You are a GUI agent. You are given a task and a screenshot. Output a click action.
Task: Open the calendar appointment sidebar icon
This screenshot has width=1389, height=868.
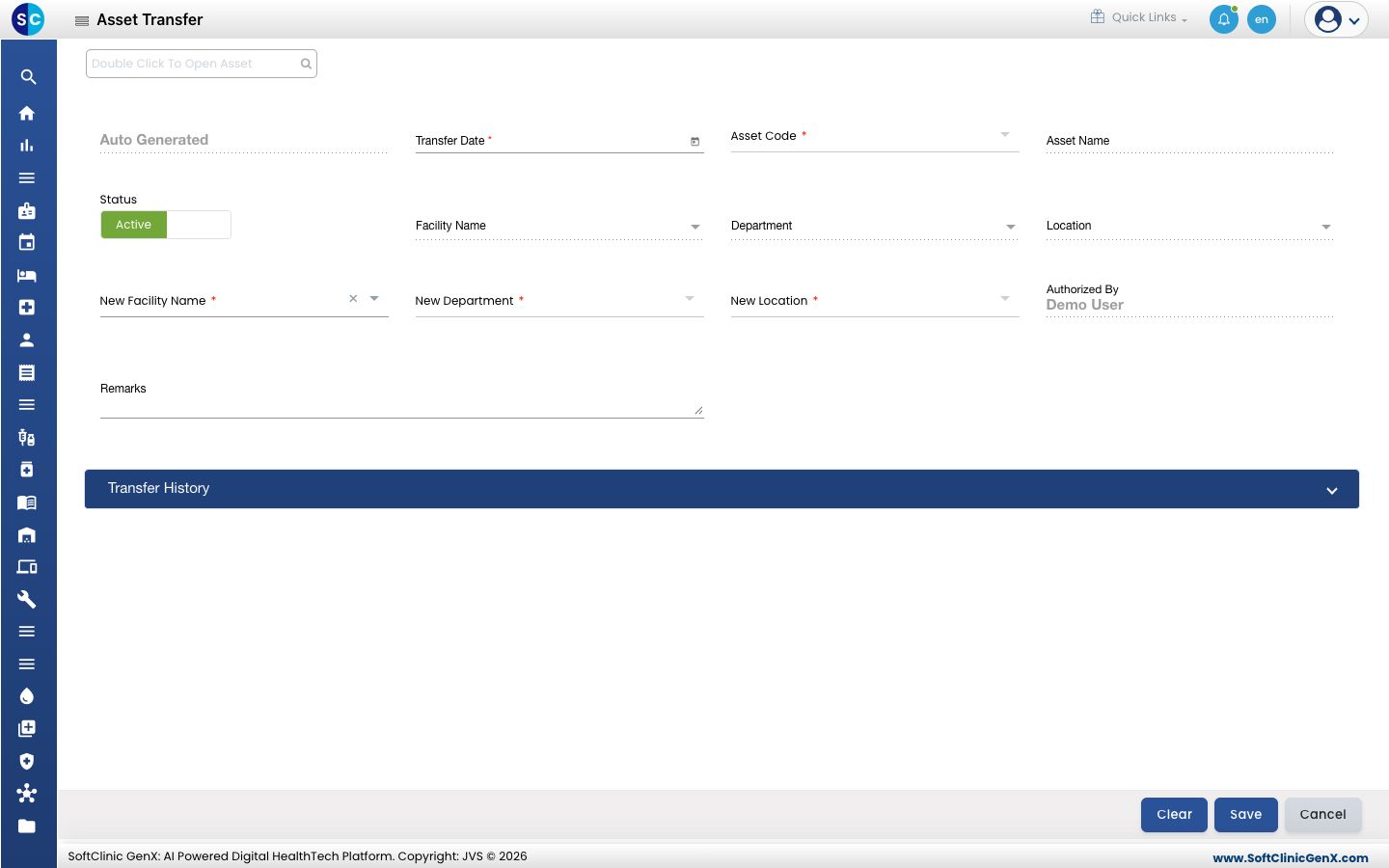pos(27,242)
